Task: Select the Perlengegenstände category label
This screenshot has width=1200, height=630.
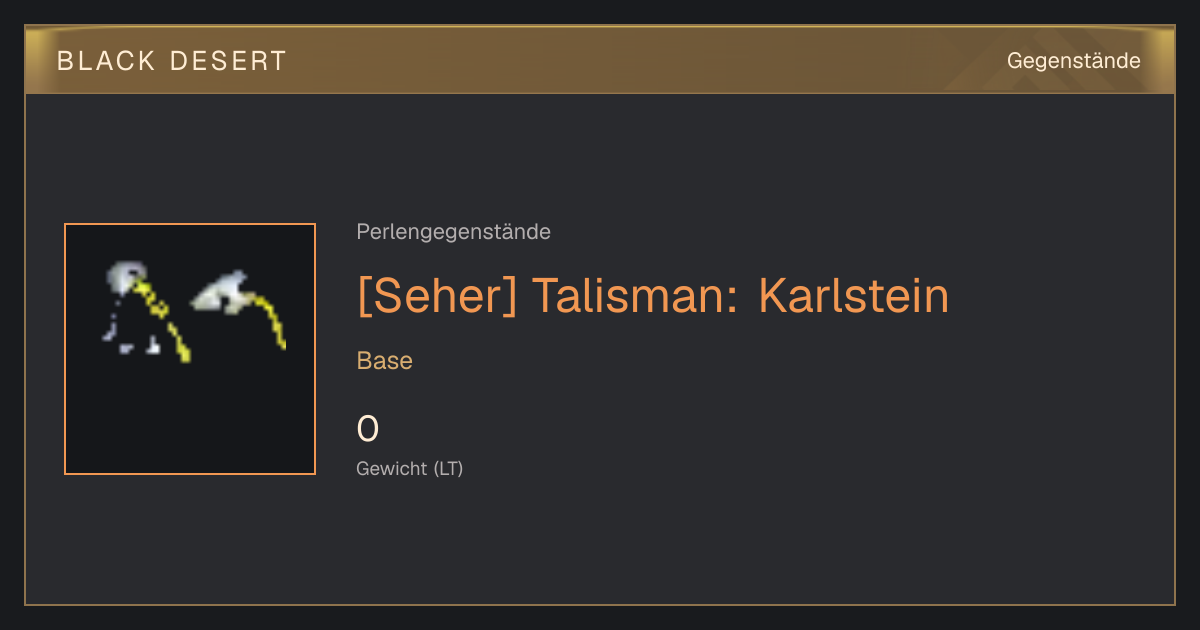Action: tap(453, 232)
